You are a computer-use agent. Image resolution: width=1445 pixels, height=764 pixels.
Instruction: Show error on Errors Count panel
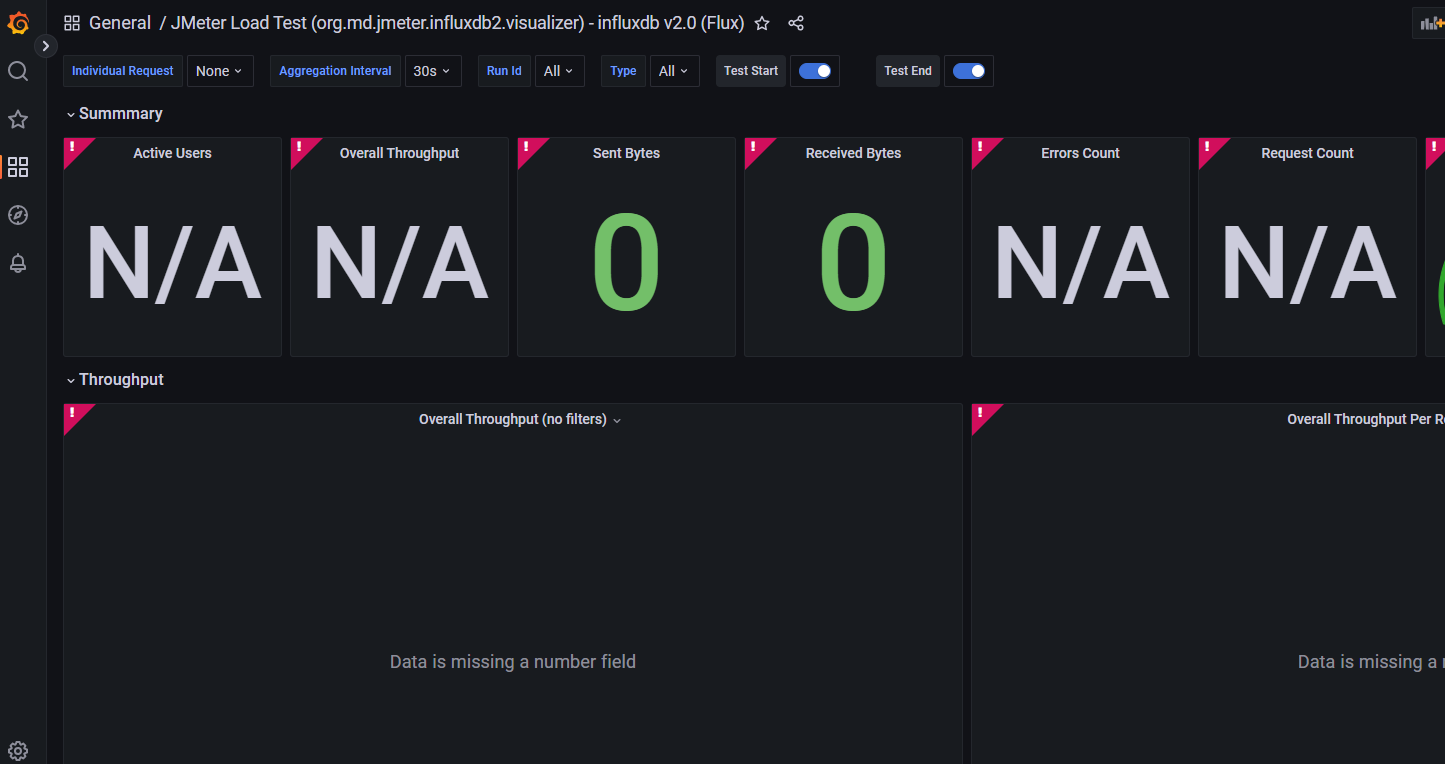(x=982, y=148)
